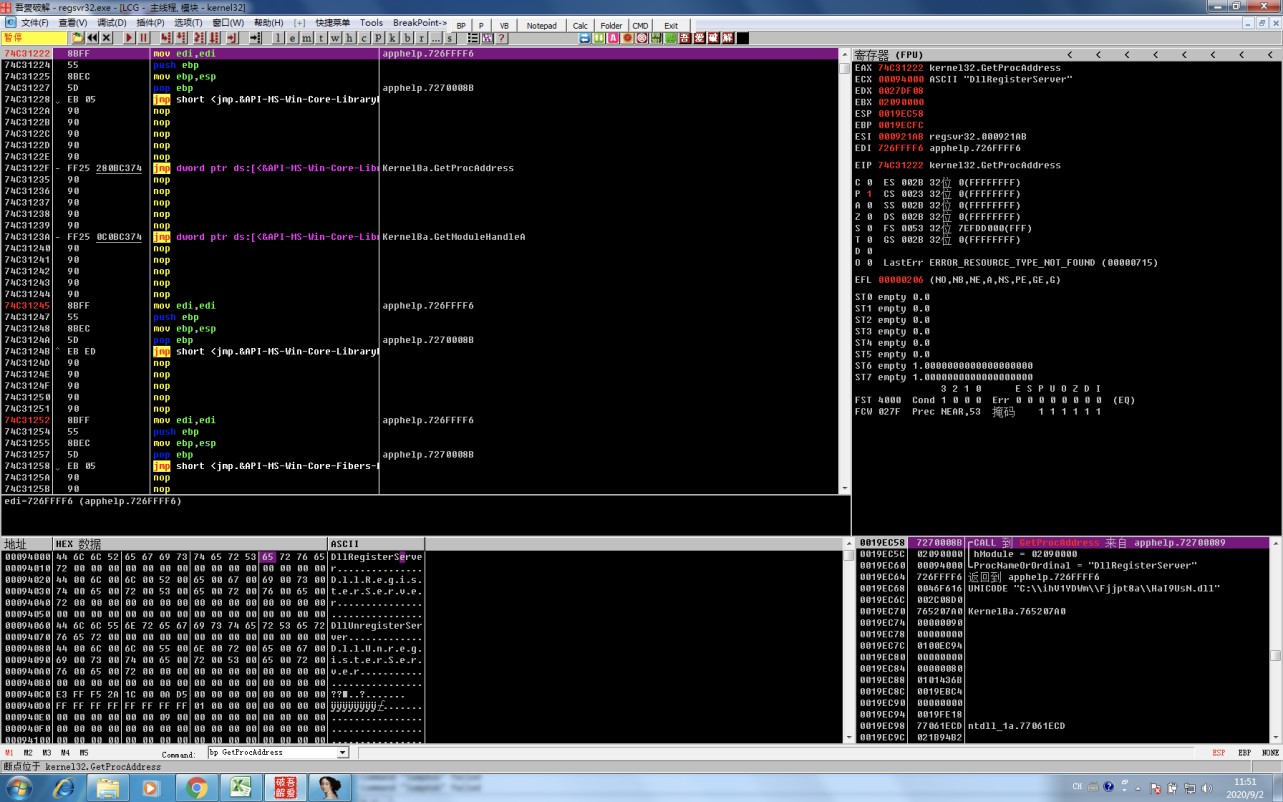The height and width of the screenshot is (802, 1283).
Task: Open the 调试(D) debug menu
Action: click(112, 23)
